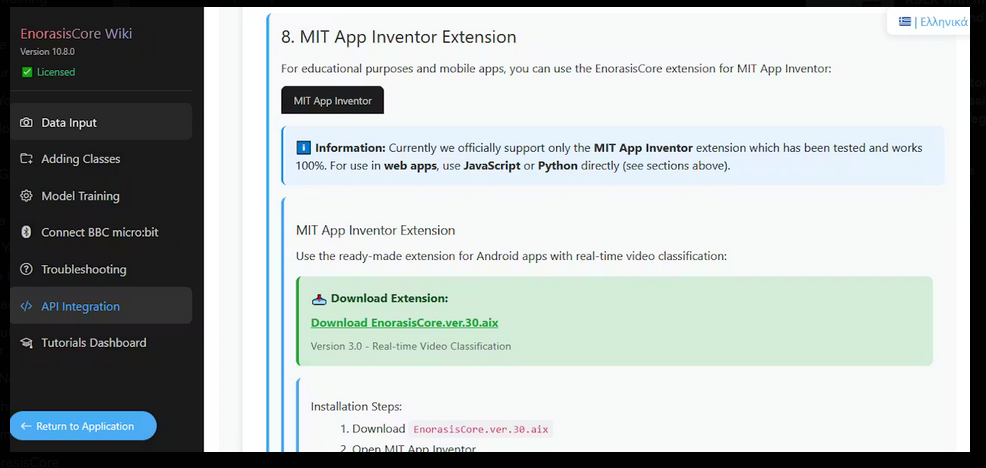Click the EnorasisCore Wiki title
The height and width of the screenshot is (468, 986).
(76, 34)
